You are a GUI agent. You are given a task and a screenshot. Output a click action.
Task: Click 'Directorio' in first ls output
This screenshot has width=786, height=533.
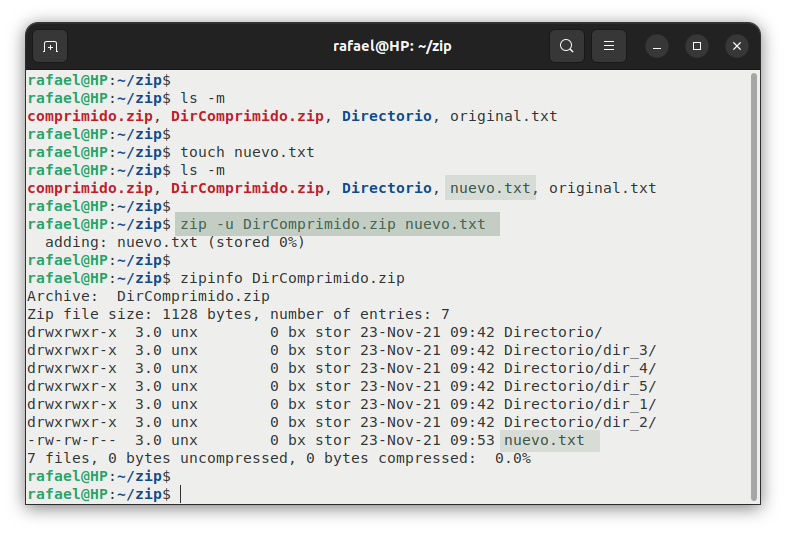coord(386,116)
